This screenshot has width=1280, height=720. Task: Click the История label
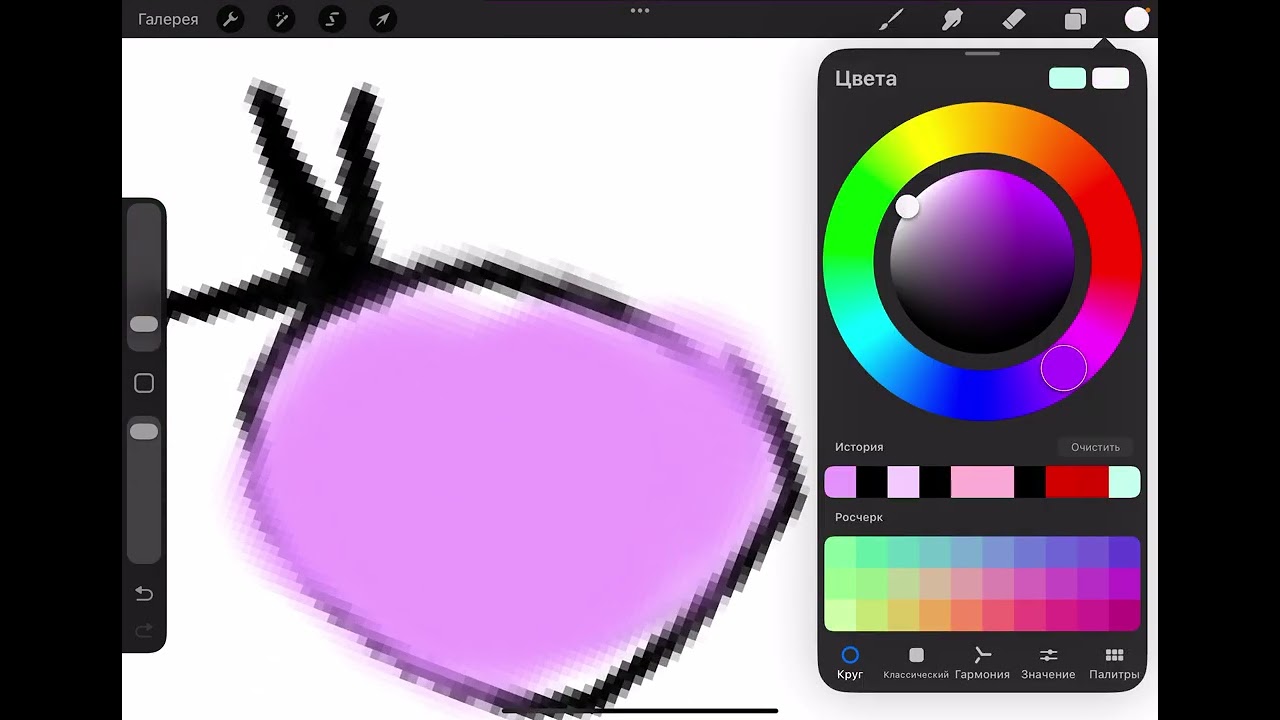(859, 447)
